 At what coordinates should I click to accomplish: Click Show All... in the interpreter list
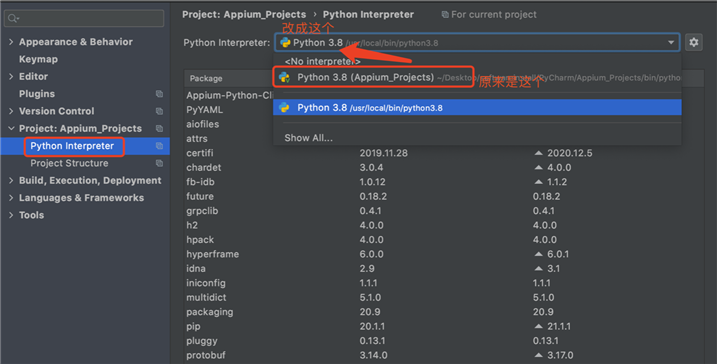(x=308, y=138)
